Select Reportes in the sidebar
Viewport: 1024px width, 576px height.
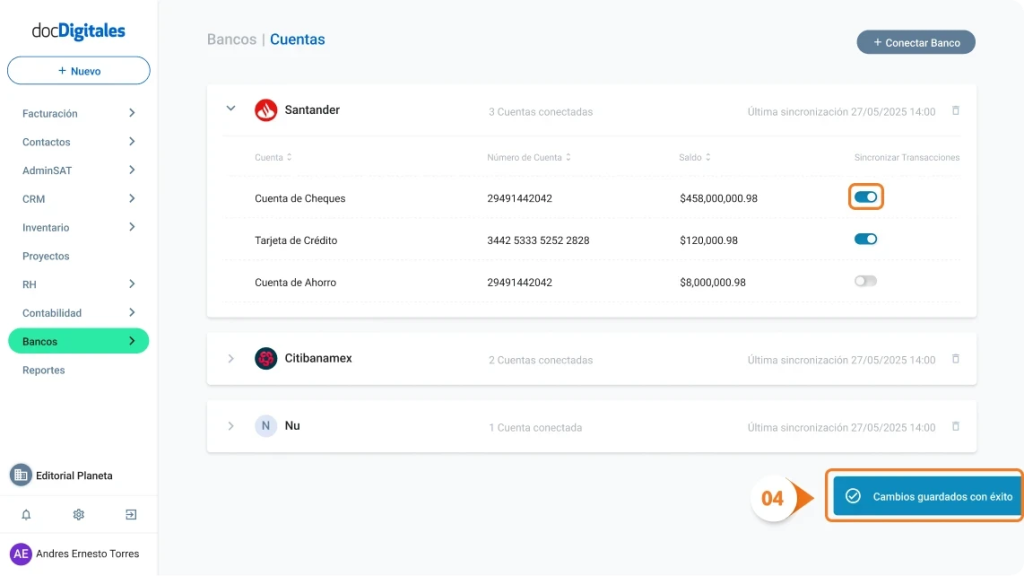44,370
